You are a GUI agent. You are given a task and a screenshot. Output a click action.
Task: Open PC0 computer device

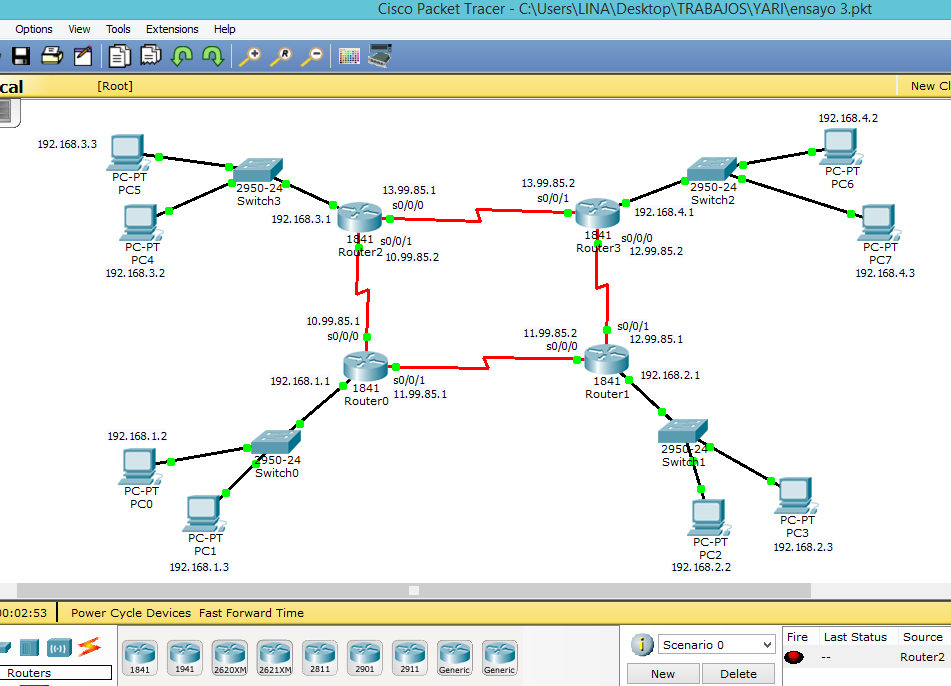point(141,467)
